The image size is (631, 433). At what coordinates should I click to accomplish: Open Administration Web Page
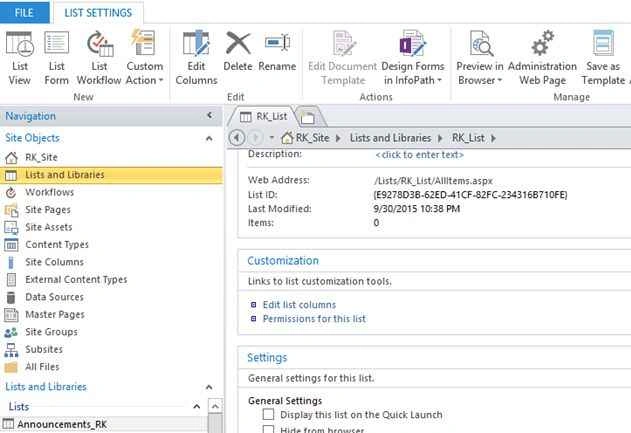542,58
